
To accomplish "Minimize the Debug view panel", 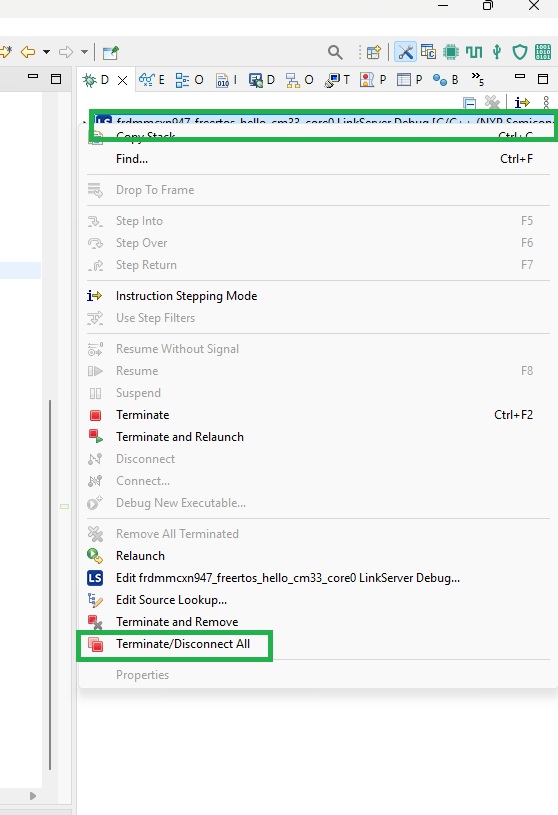I will (x=520, y=77).
